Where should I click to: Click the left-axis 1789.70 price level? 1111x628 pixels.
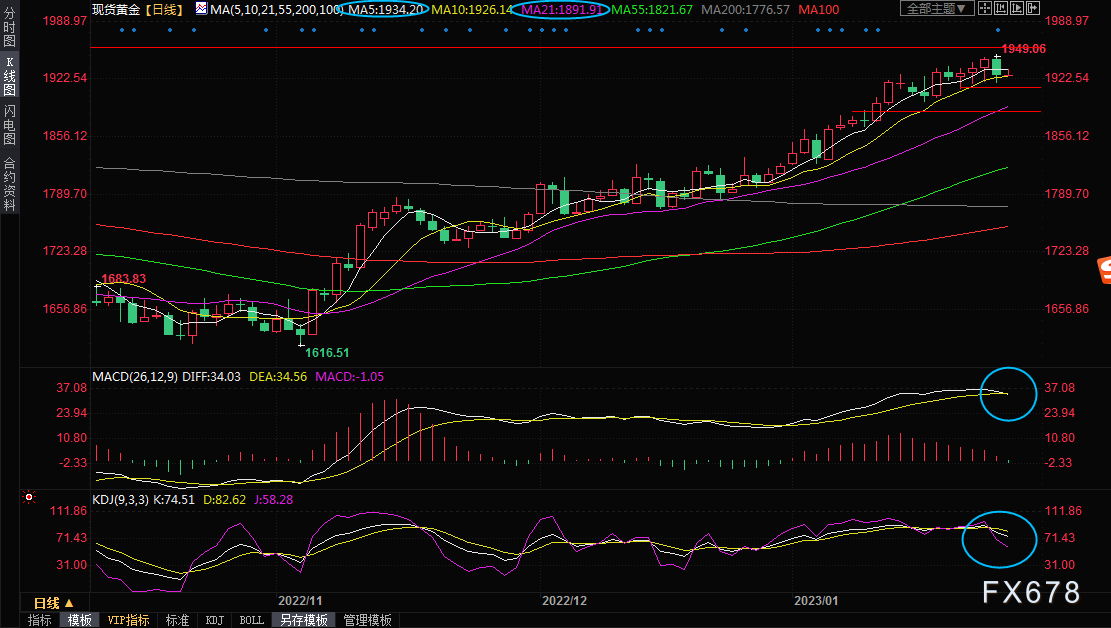click(x=65, y=194)
